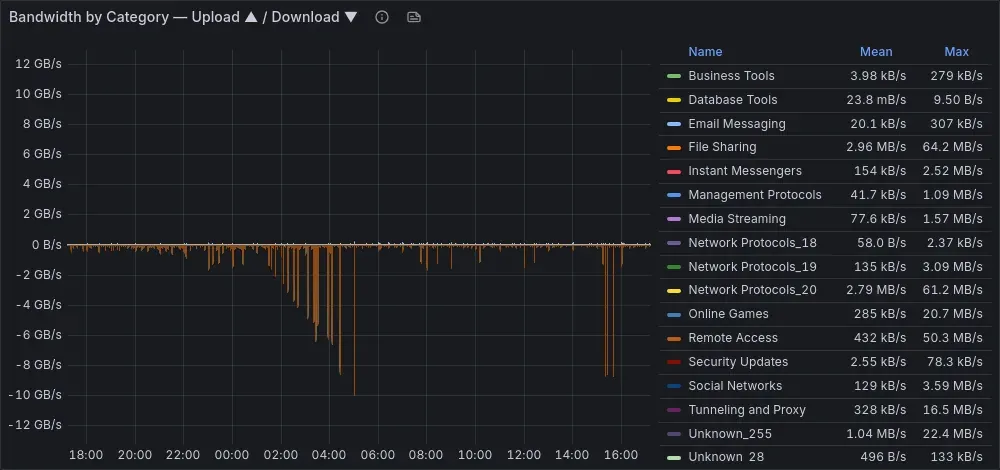Click the 61.2 MB/s max value
This screenshot has width=1000, height=470.
pyautogui.click(x=952, y=290)
